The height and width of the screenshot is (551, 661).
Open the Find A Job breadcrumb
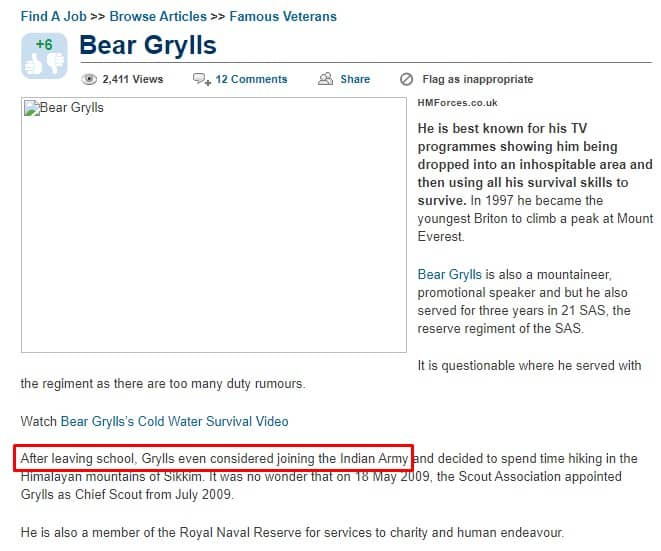(x=54, y=16)
